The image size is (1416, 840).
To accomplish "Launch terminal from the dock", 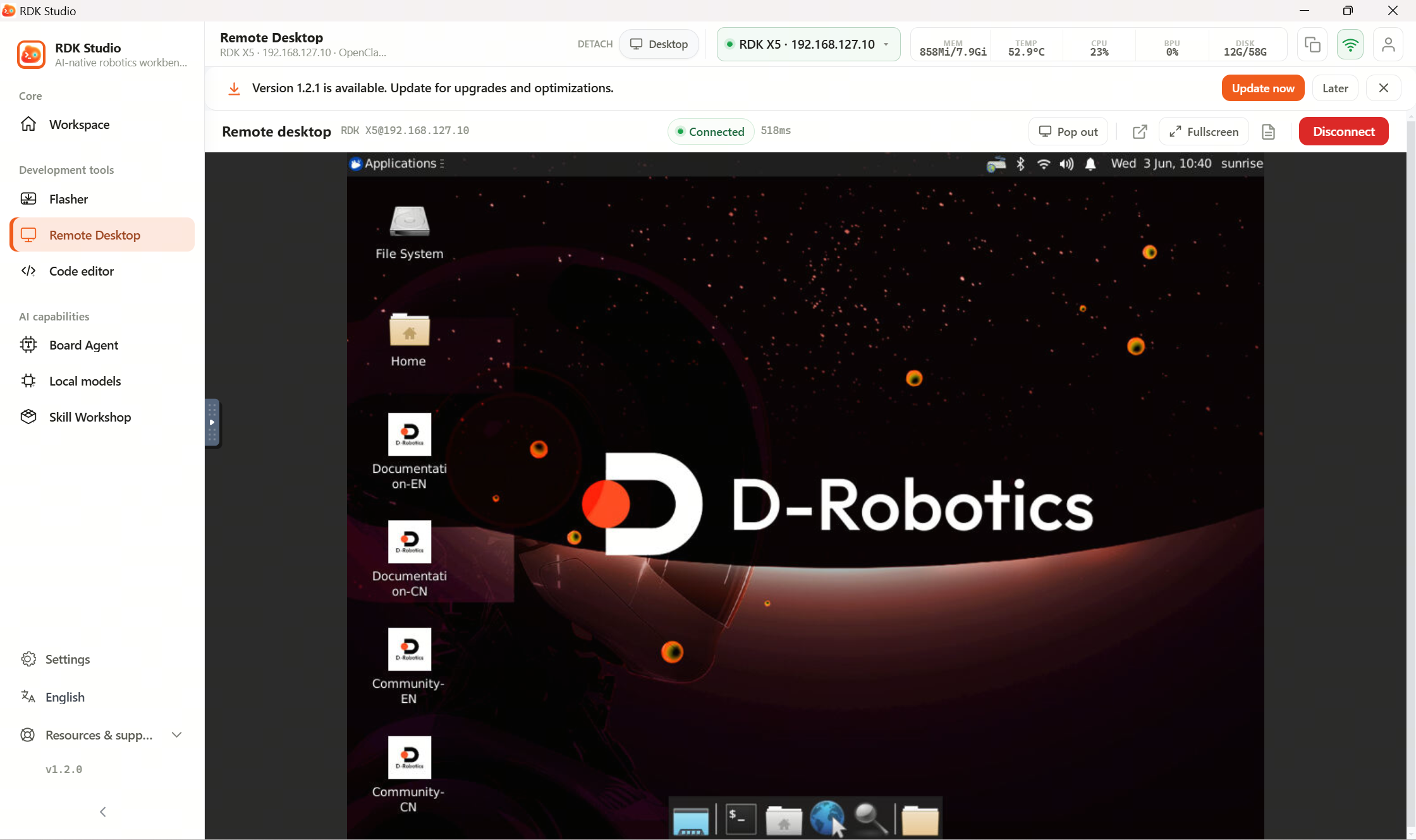I will click(741, 820).
